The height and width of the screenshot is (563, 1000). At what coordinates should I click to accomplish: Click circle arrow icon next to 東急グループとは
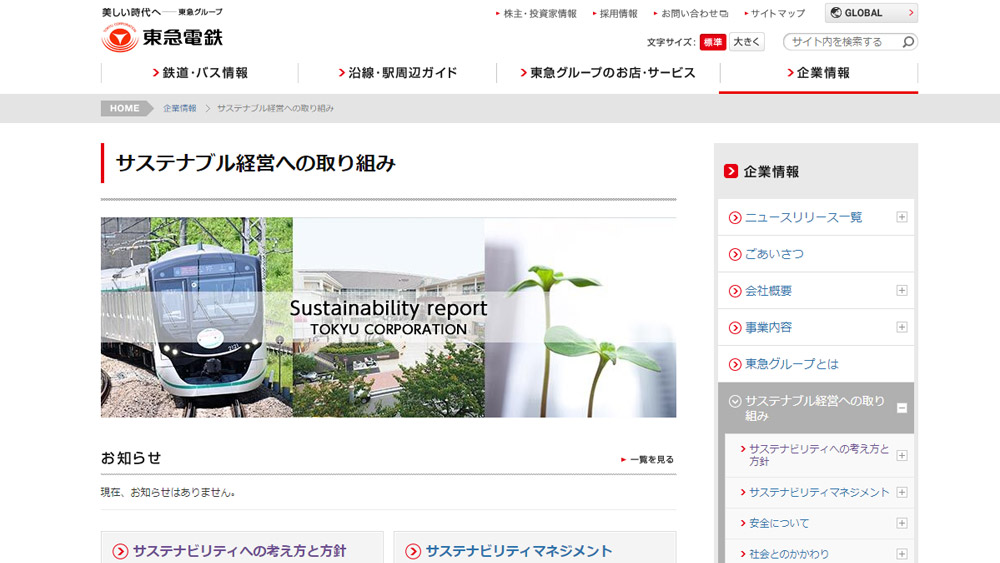(x=735, y=364)
